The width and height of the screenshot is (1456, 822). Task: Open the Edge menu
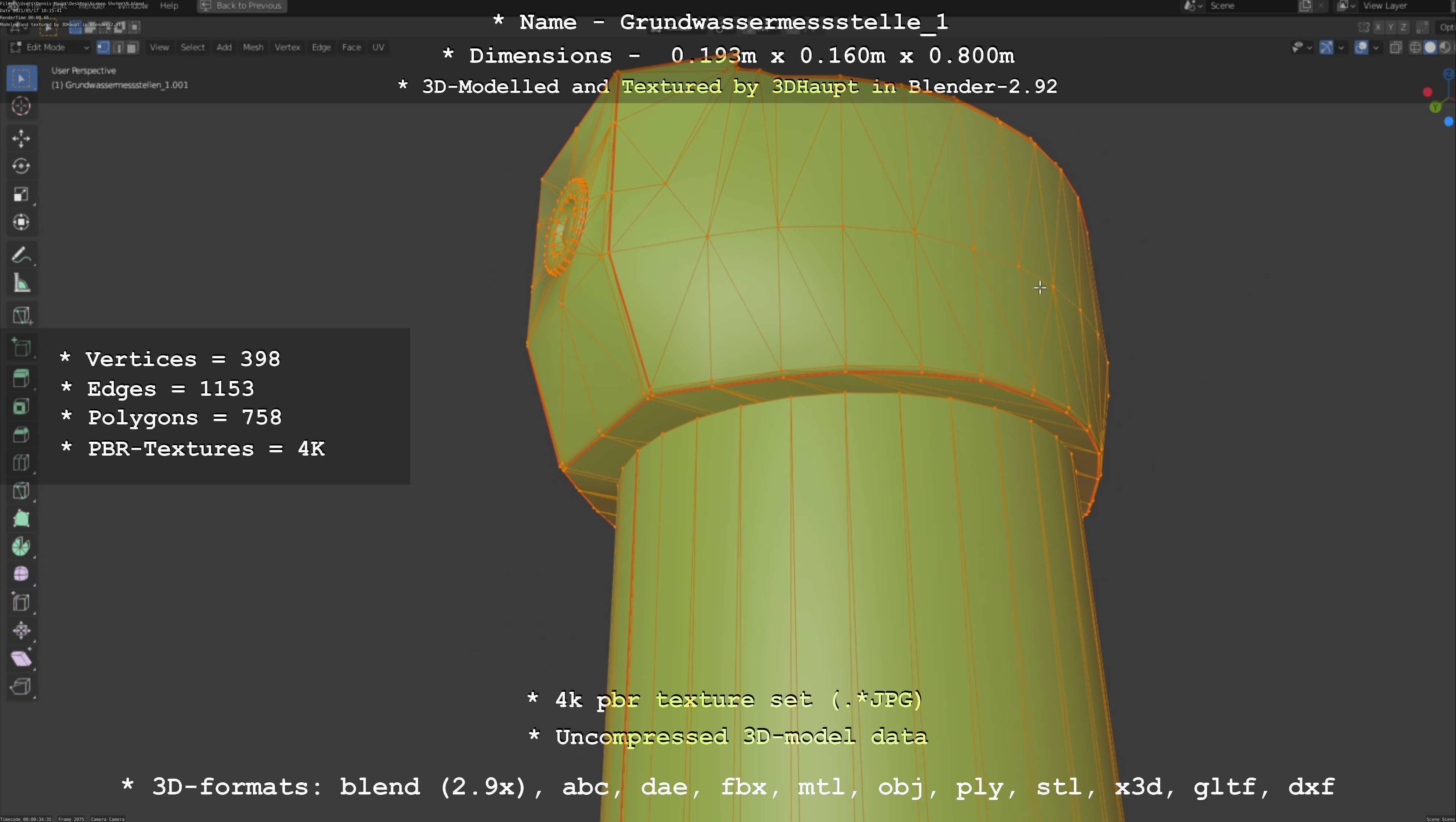[x=321, y=47]
